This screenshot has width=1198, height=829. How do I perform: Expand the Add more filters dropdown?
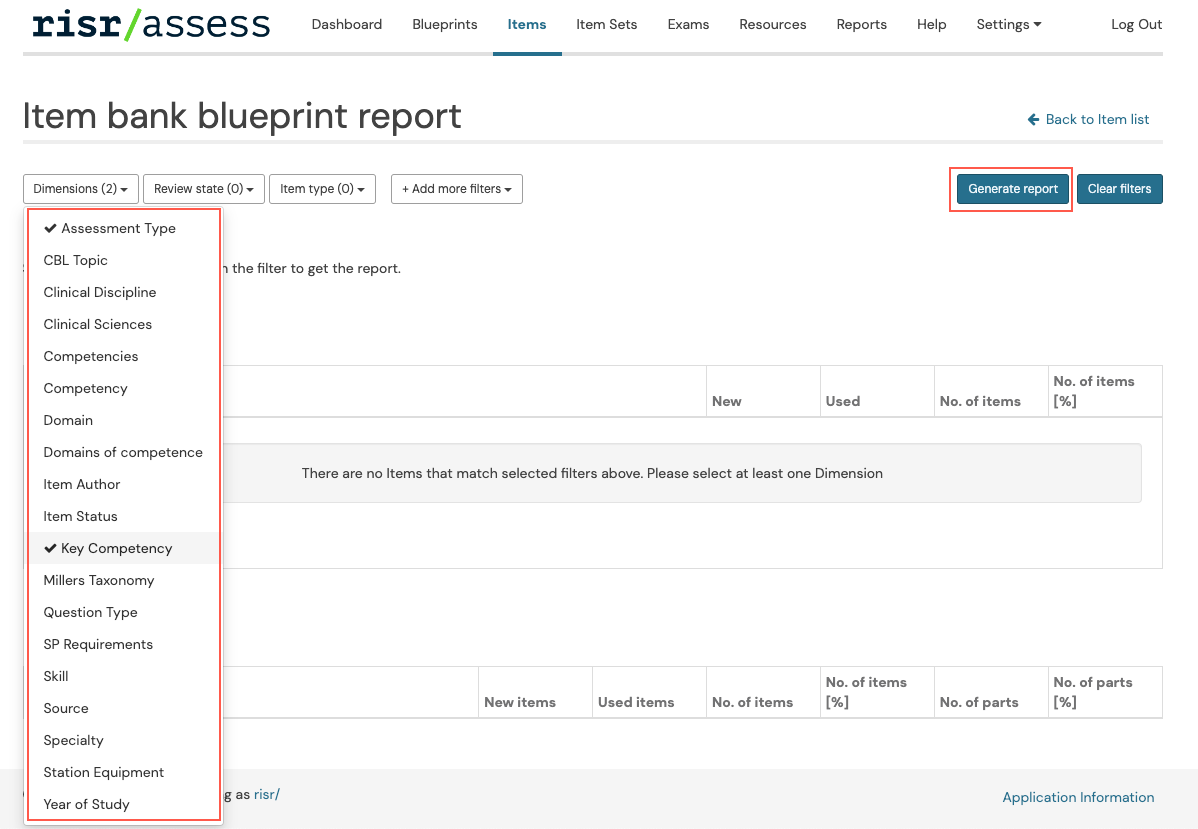tap(456, 189)
